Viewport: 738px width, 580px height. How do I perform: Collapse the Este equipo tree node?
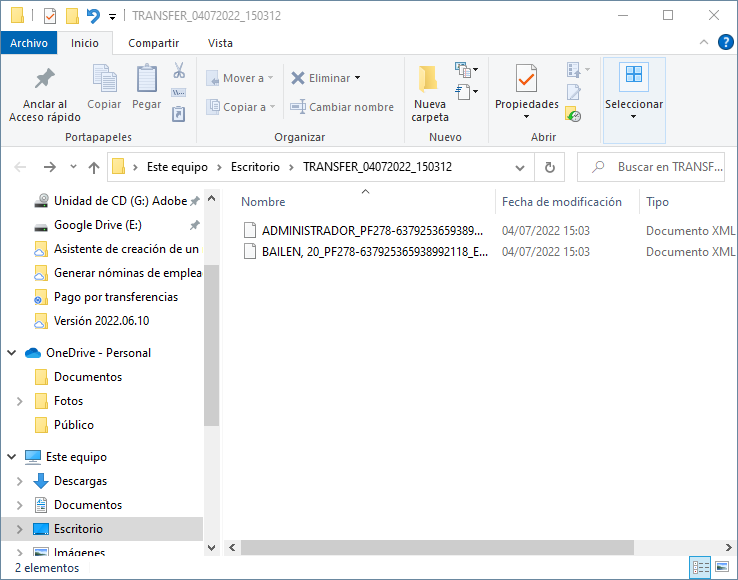(x=12, y=457)
